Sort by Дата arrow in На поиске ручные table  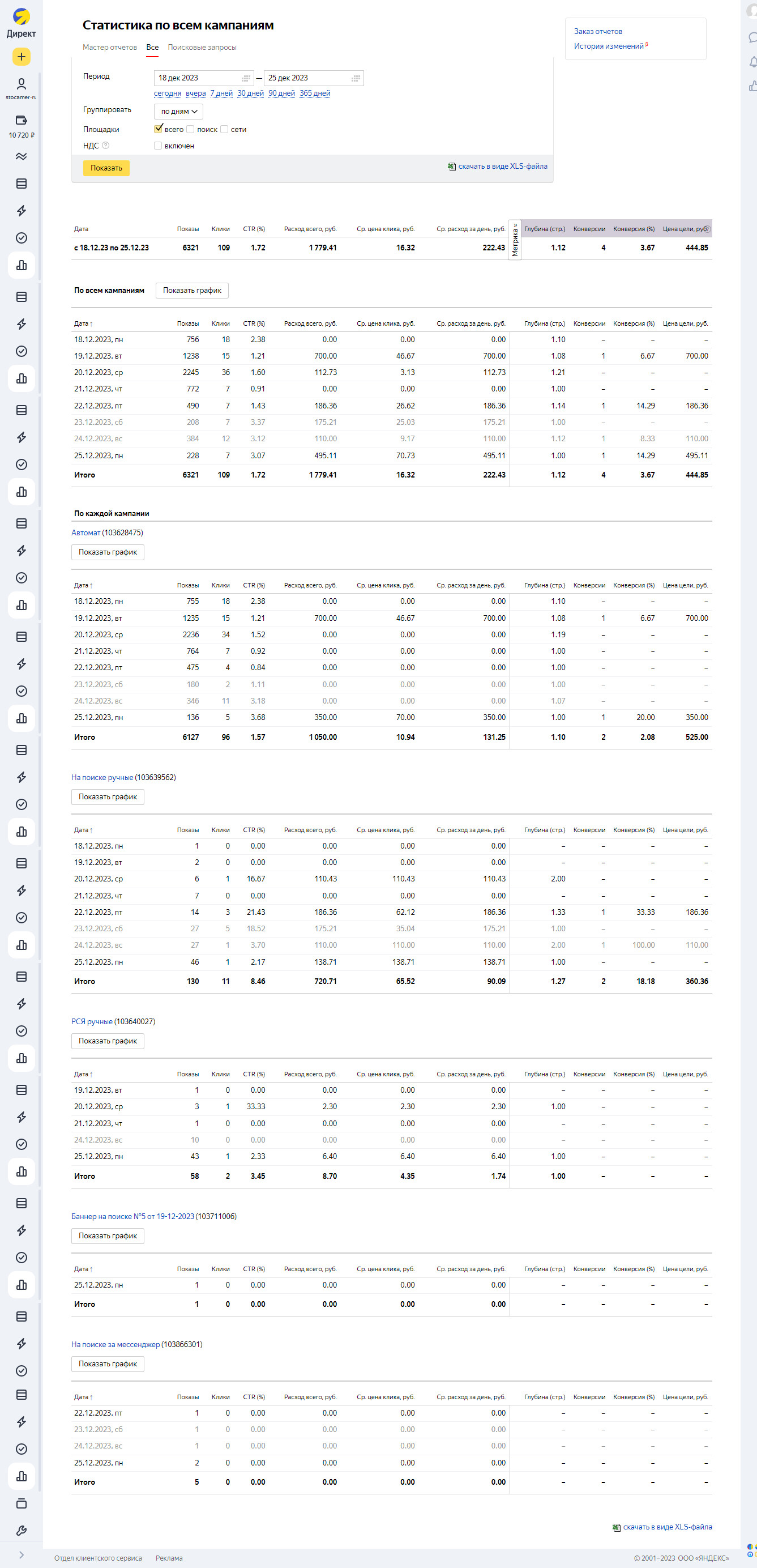(x=91, y=830)
